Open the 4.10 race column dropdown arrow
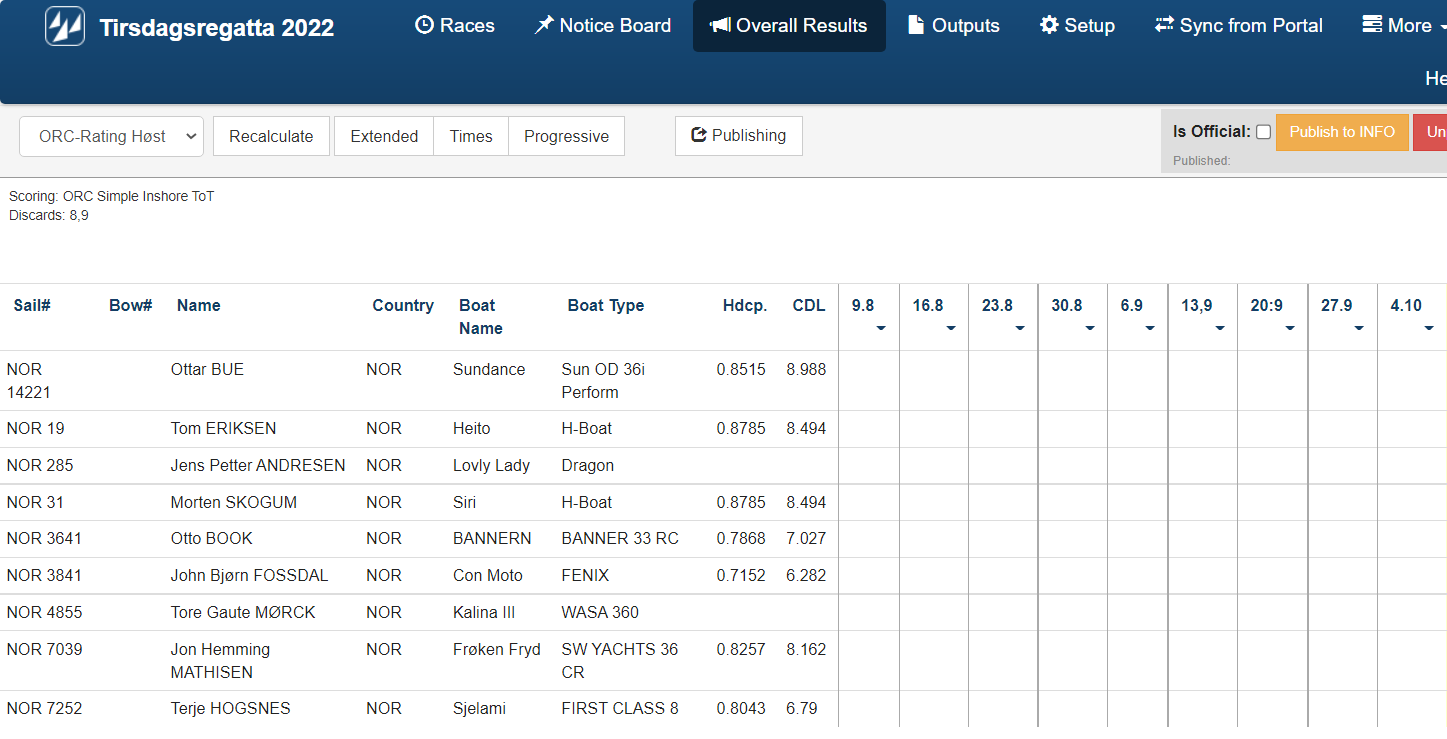 tap(1429, 328)
